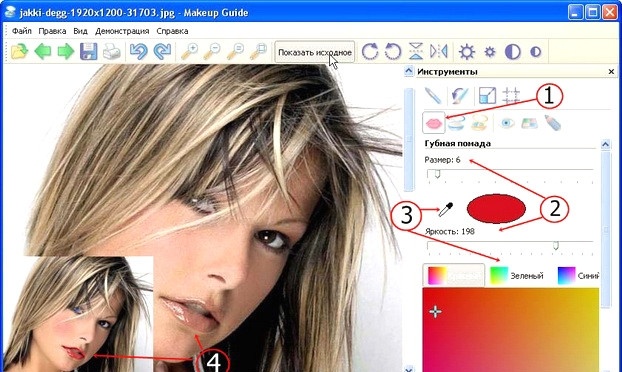Increase brightness with the large sun icon
The width and height of the screenshot is (622, 372).
(466, 52)
